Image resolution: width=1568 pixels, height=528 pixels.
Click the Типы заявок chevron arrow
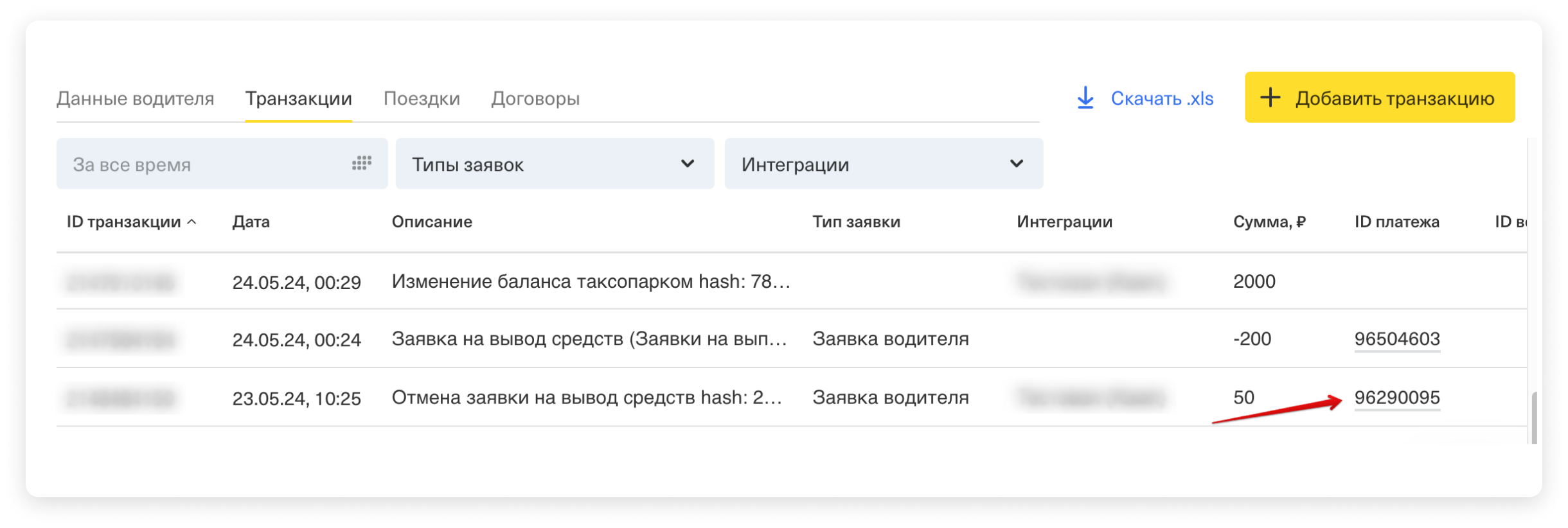click(x=687, y=164)
